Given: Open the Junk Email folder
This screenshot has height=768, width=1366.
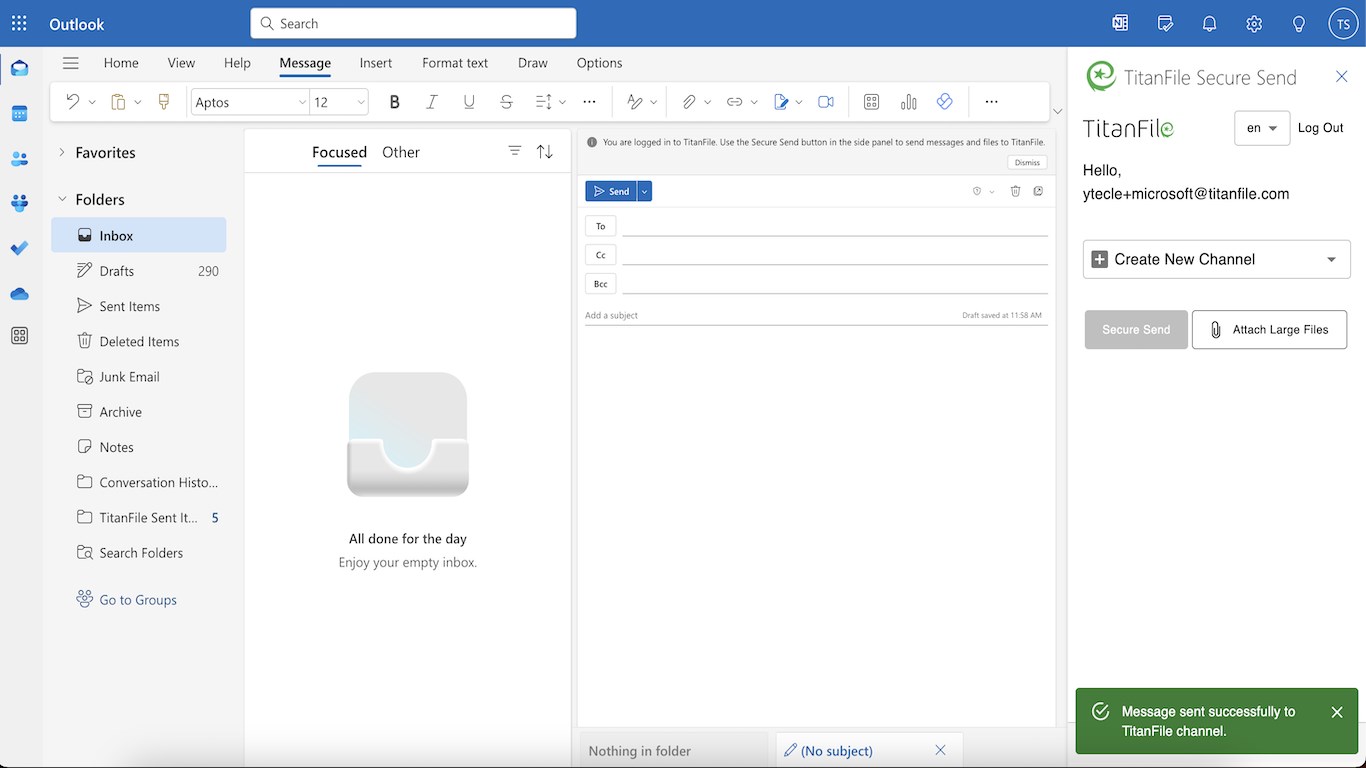Looking at the screenshot, I should pos(139,377).
